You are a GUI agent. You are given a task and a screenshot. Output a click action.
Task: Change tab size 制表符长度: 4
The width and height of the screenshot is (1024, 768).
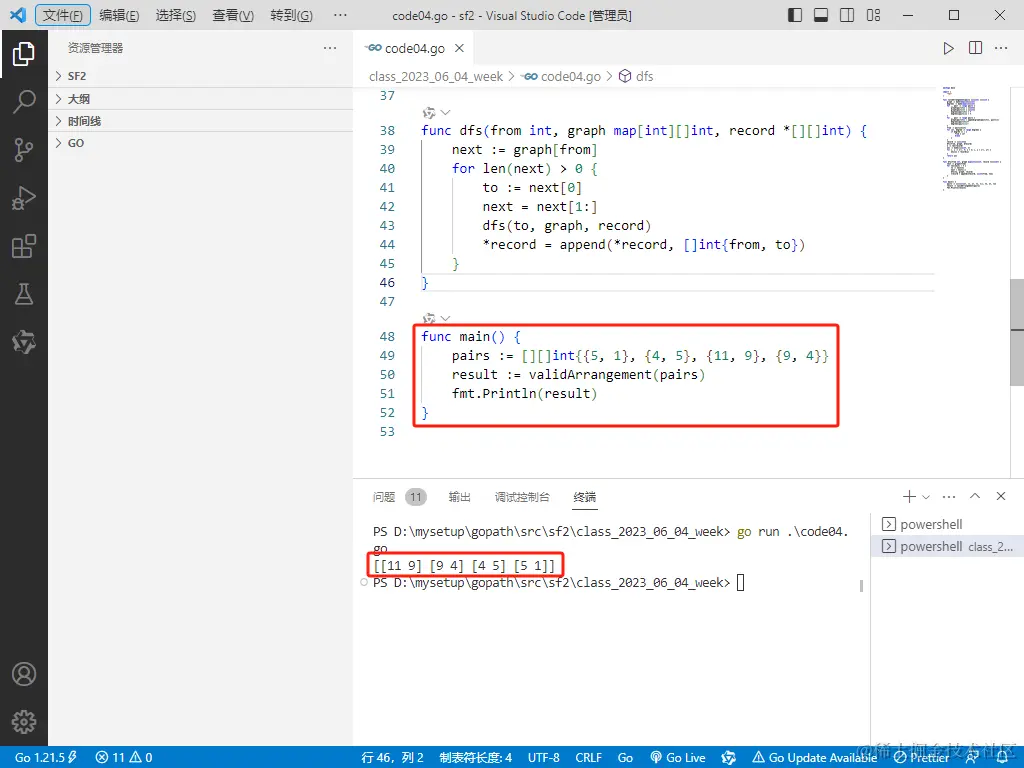tap(475, 758)
